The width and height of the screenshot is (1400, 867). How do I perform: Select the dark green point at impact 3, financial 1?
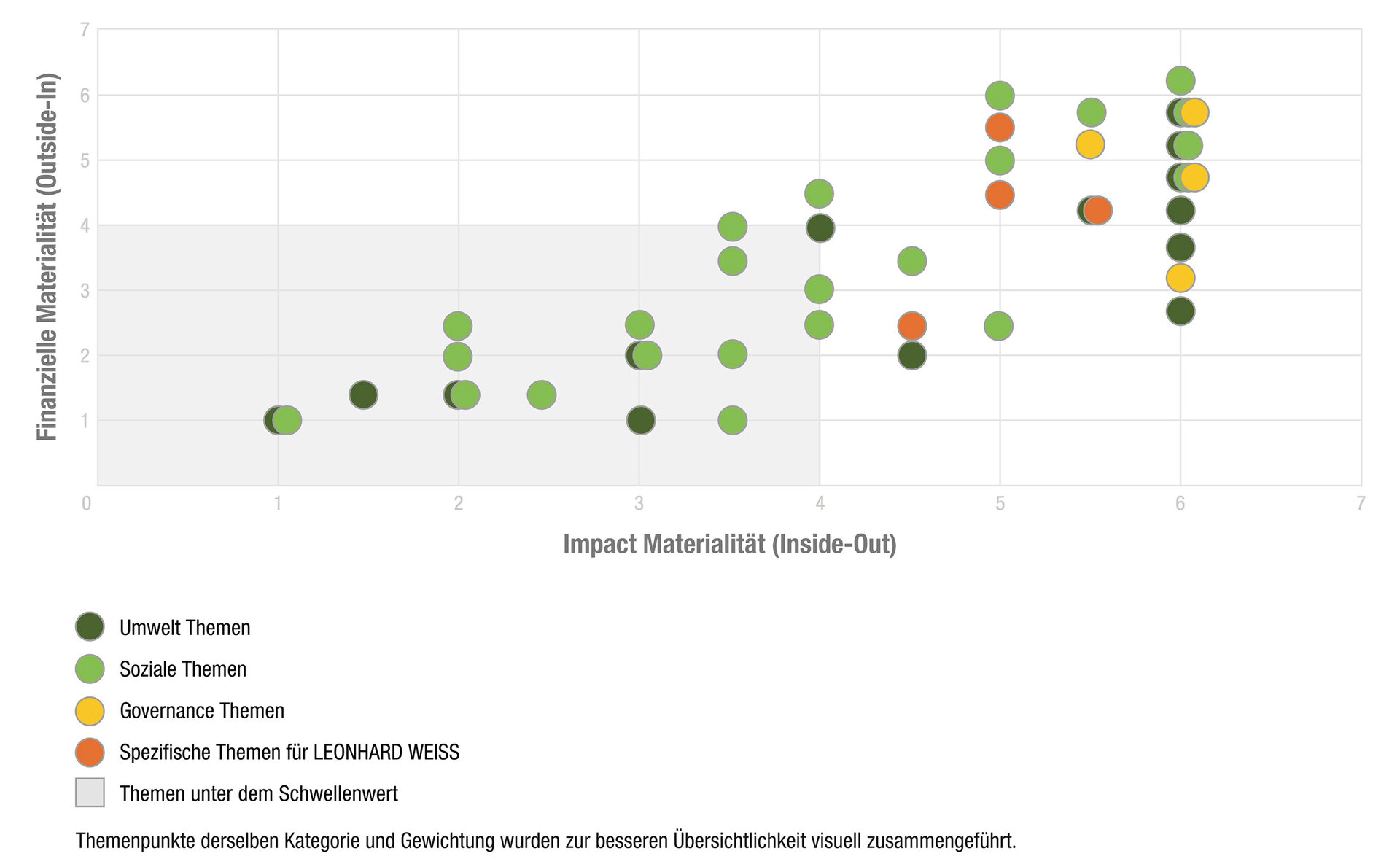(x=641, y=420)
